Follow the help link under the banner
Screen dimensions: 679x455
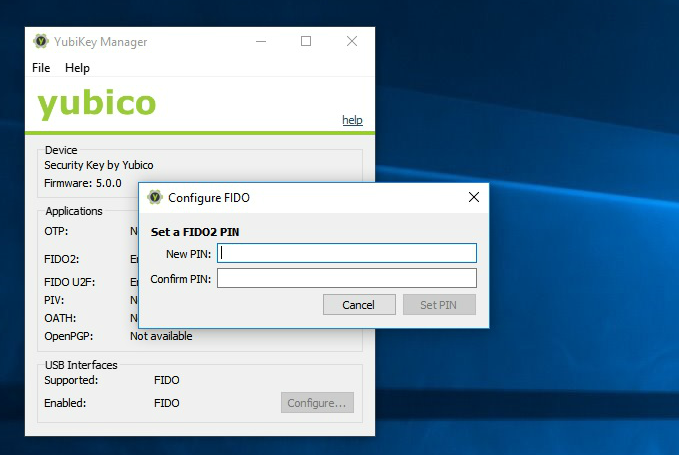pyautogui.click(x=352, y=120)
